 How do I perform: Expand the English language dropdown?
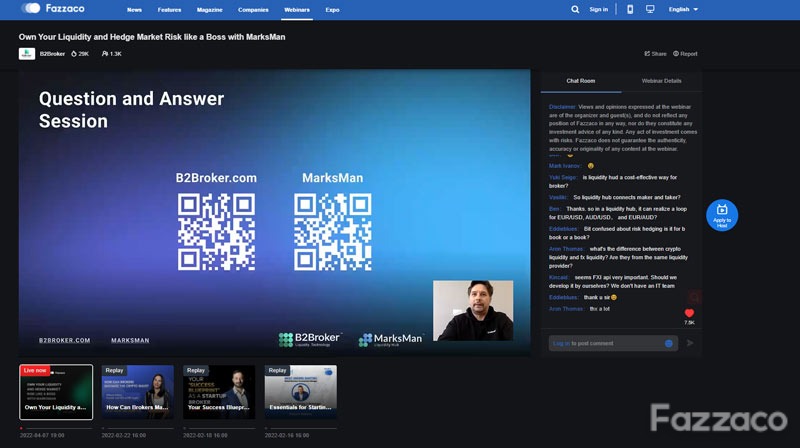(x=683, y=9)
